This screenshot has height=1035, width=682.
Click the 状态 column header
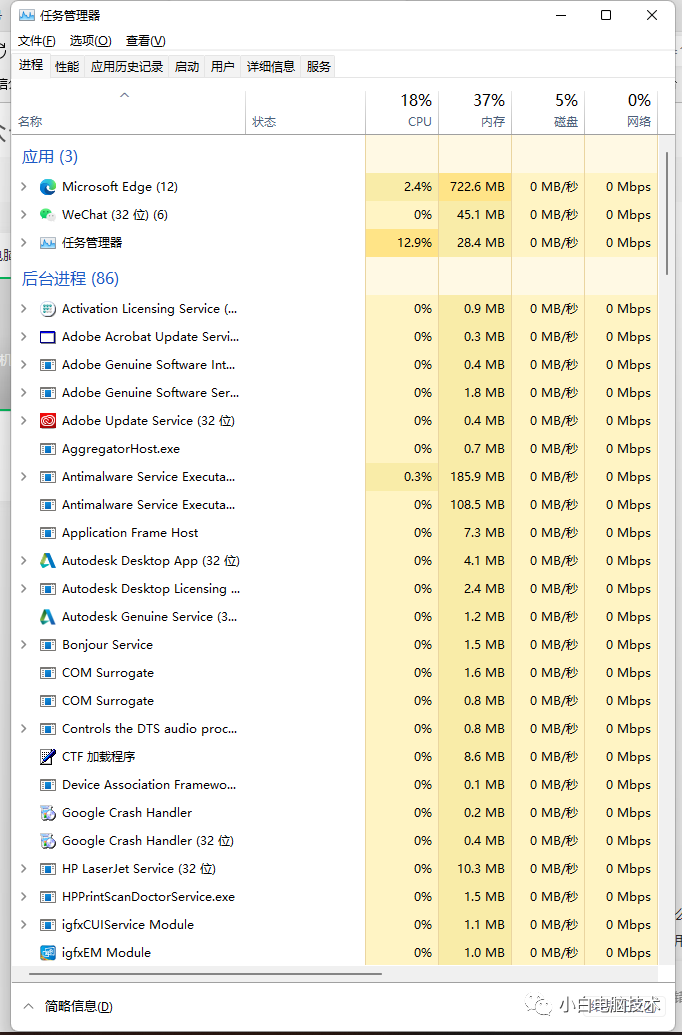(x=306, y=111)
